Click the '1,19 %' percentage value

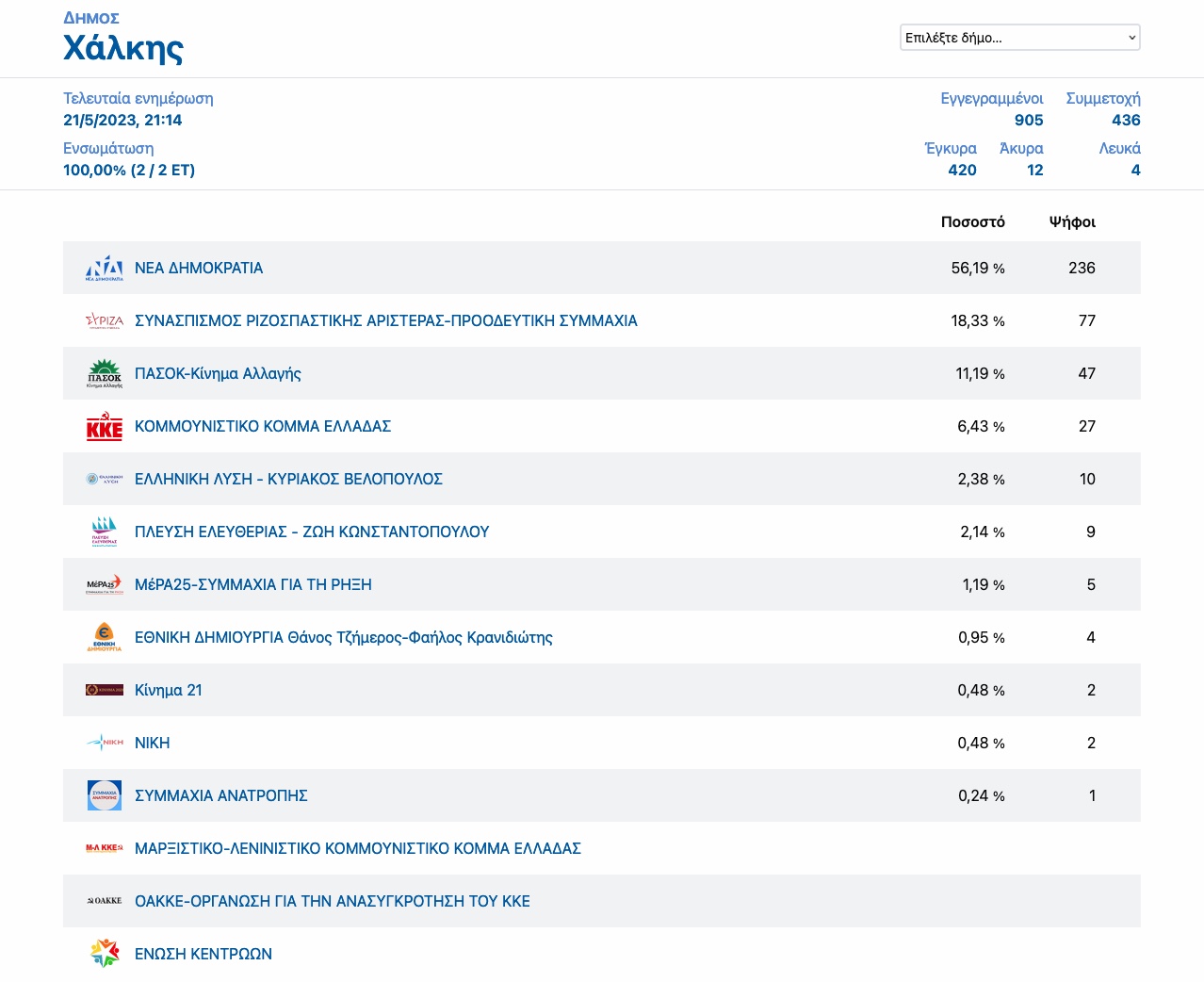pyautogui.click(x=984, y=584)
